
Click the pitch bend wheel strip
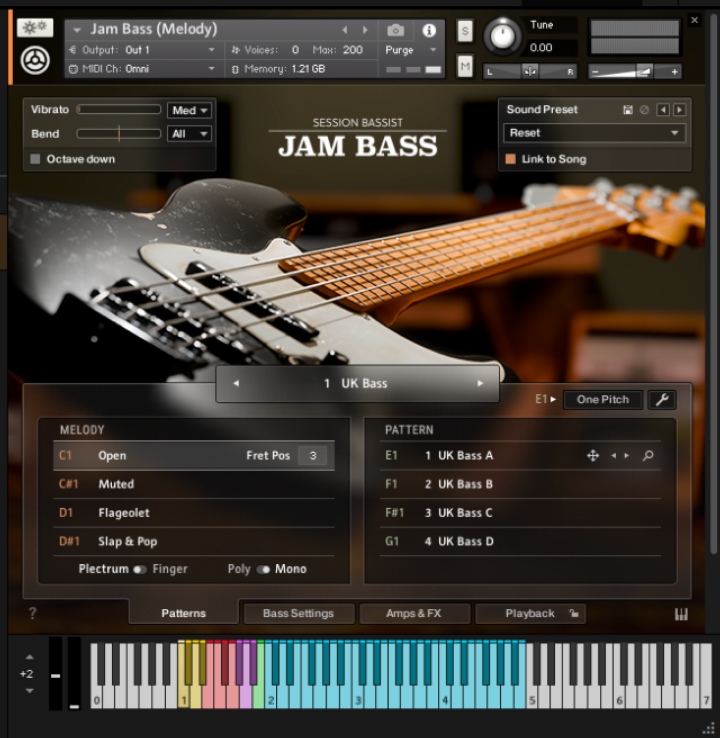[56, 674]
